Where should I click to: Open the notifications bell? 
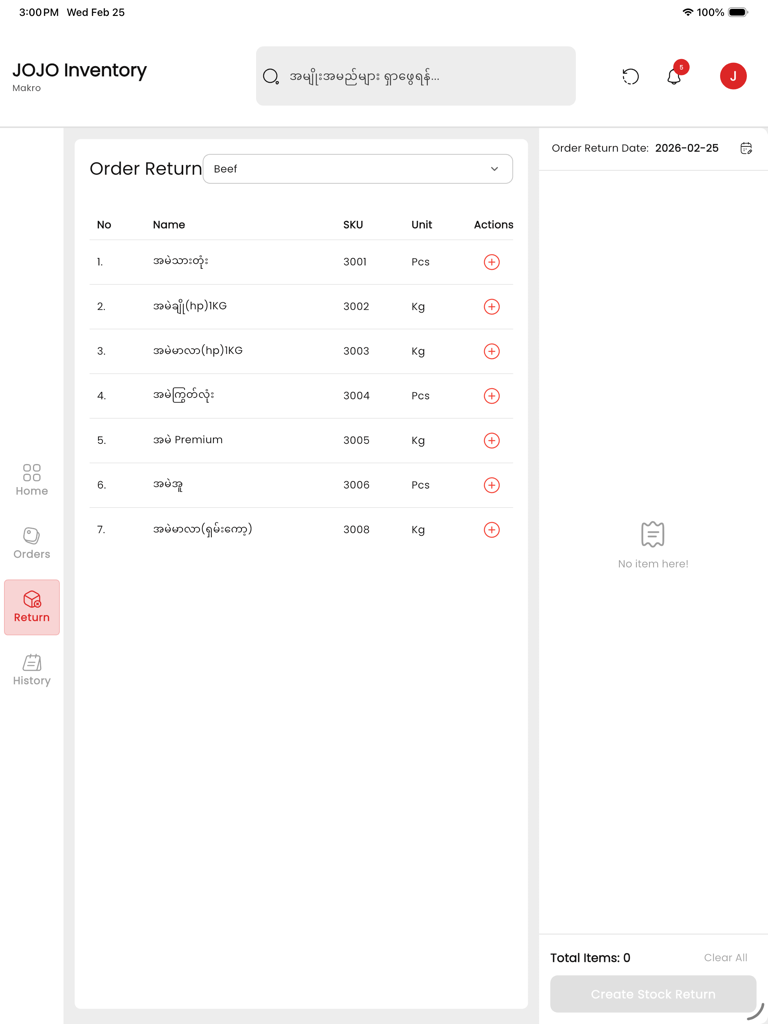click(674, 76)
